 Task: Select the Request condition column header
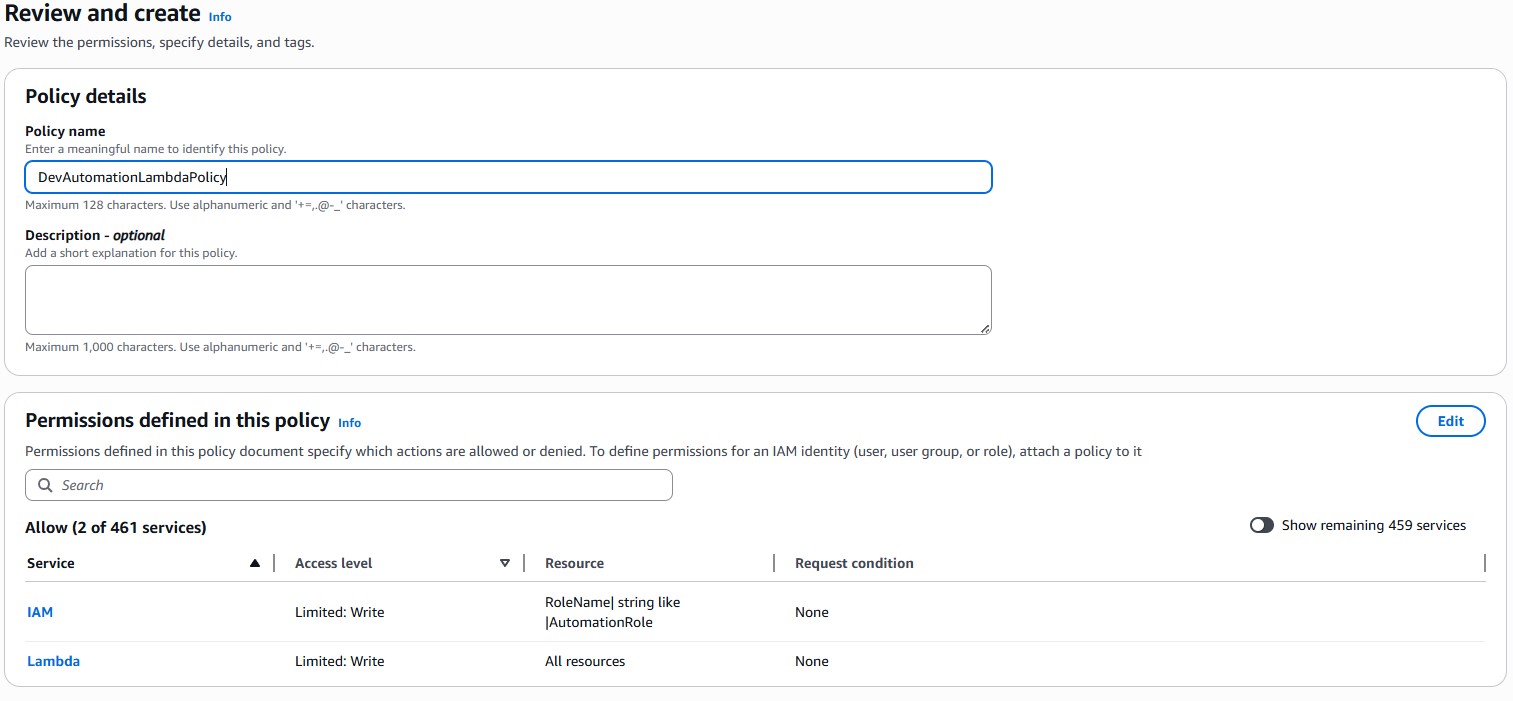pos(854,564)
